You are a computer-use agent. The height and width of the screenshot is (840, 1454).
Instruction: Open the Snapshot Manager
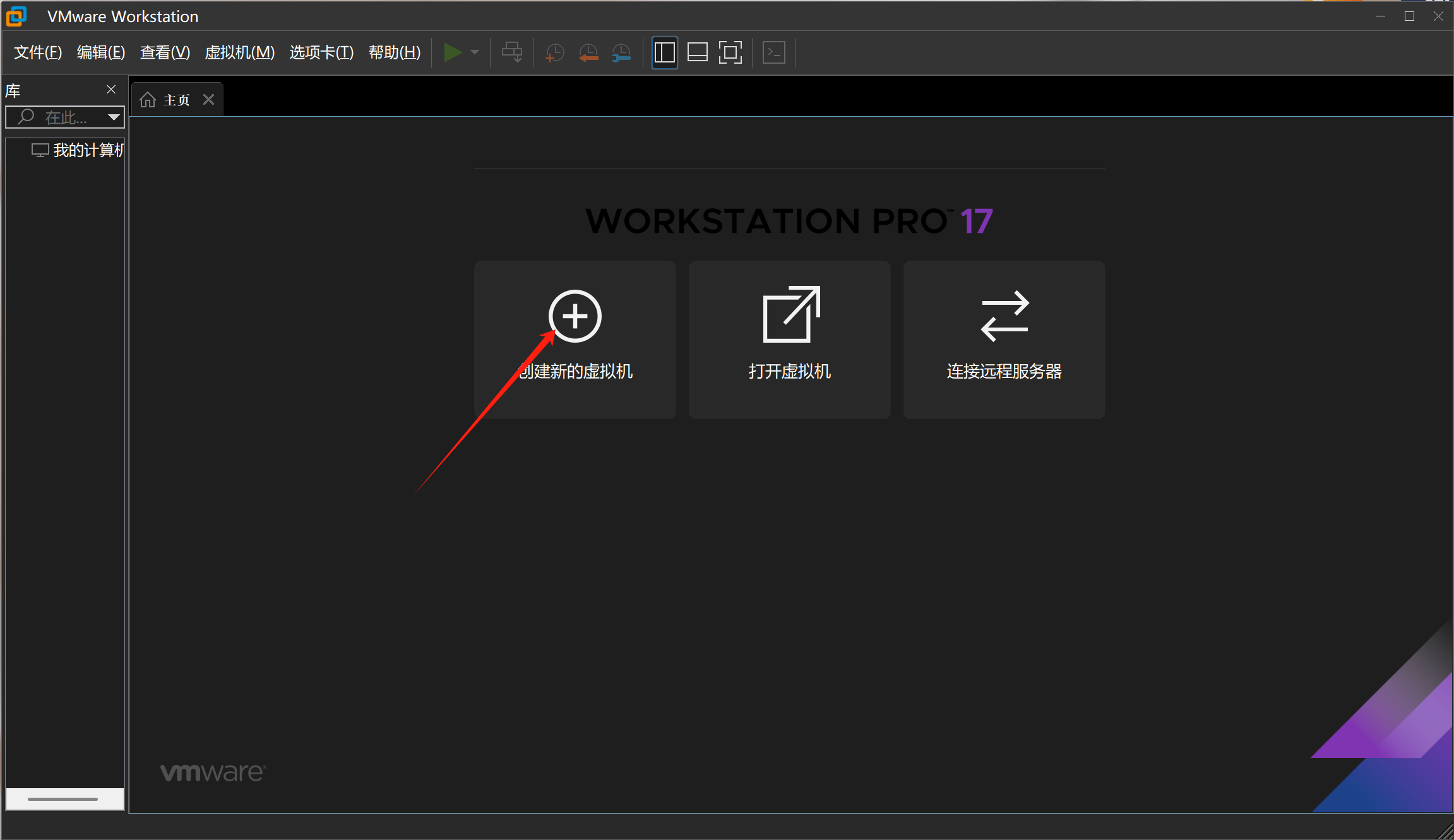(621, 52)
